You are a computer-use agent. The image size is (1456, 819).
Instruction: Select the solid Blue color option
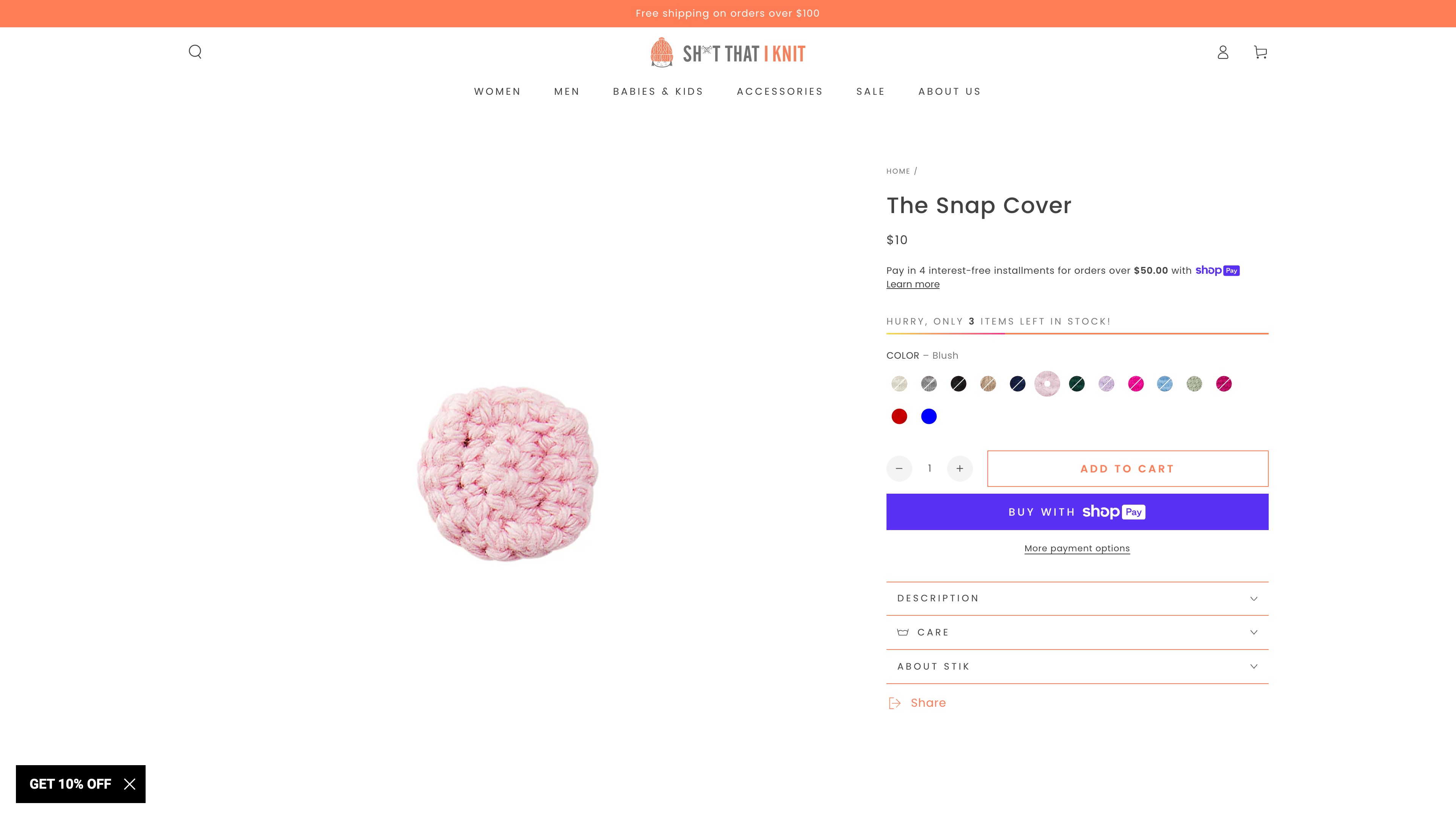pyautogui.click(x=929, y=416)
